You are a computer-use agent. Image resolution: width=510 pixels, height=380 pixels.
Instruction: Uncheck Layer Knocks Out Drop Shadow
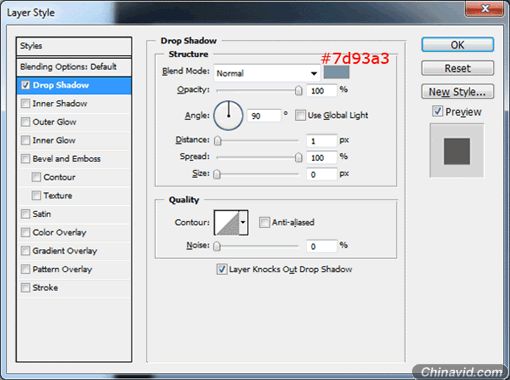(x=222, y=269)
